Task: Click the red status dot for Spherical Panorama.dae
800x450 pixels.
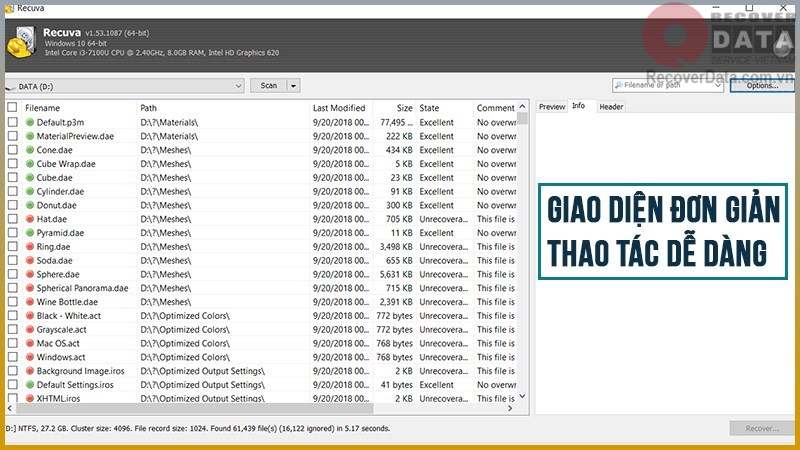Action: (x=30, y=288)
